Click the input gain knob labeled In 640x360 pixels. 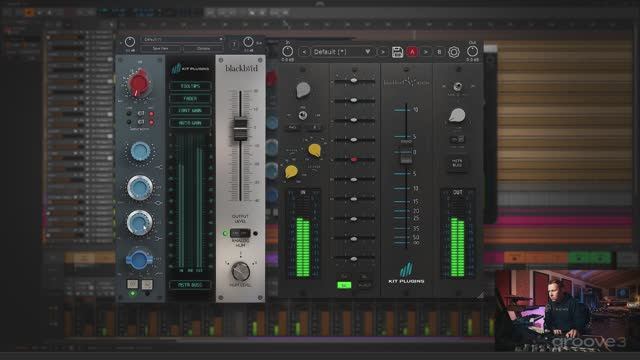tap(287, 51)
